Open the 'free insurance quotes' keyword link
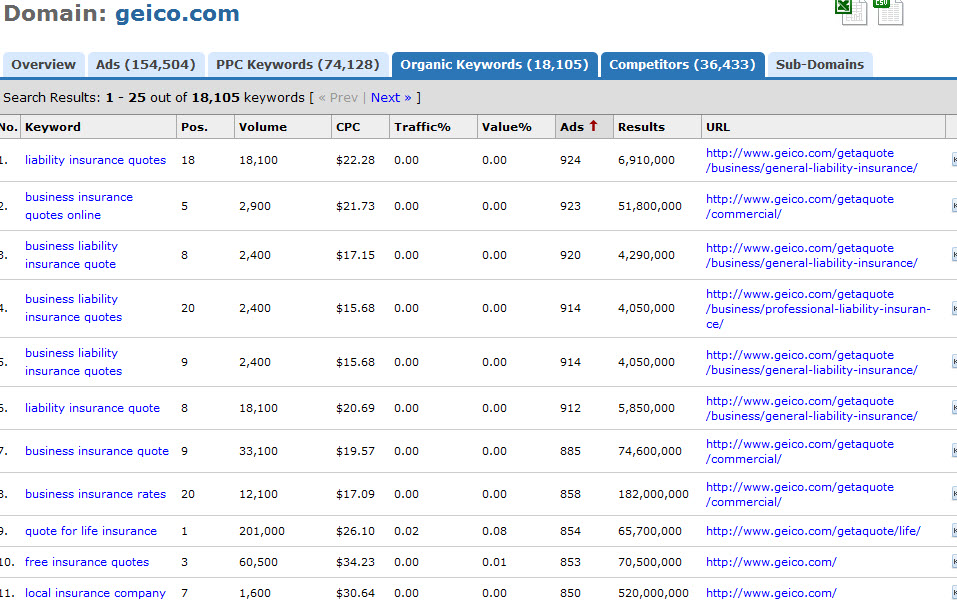The height and width of the screenshot is (607, 957). point(87,562)
